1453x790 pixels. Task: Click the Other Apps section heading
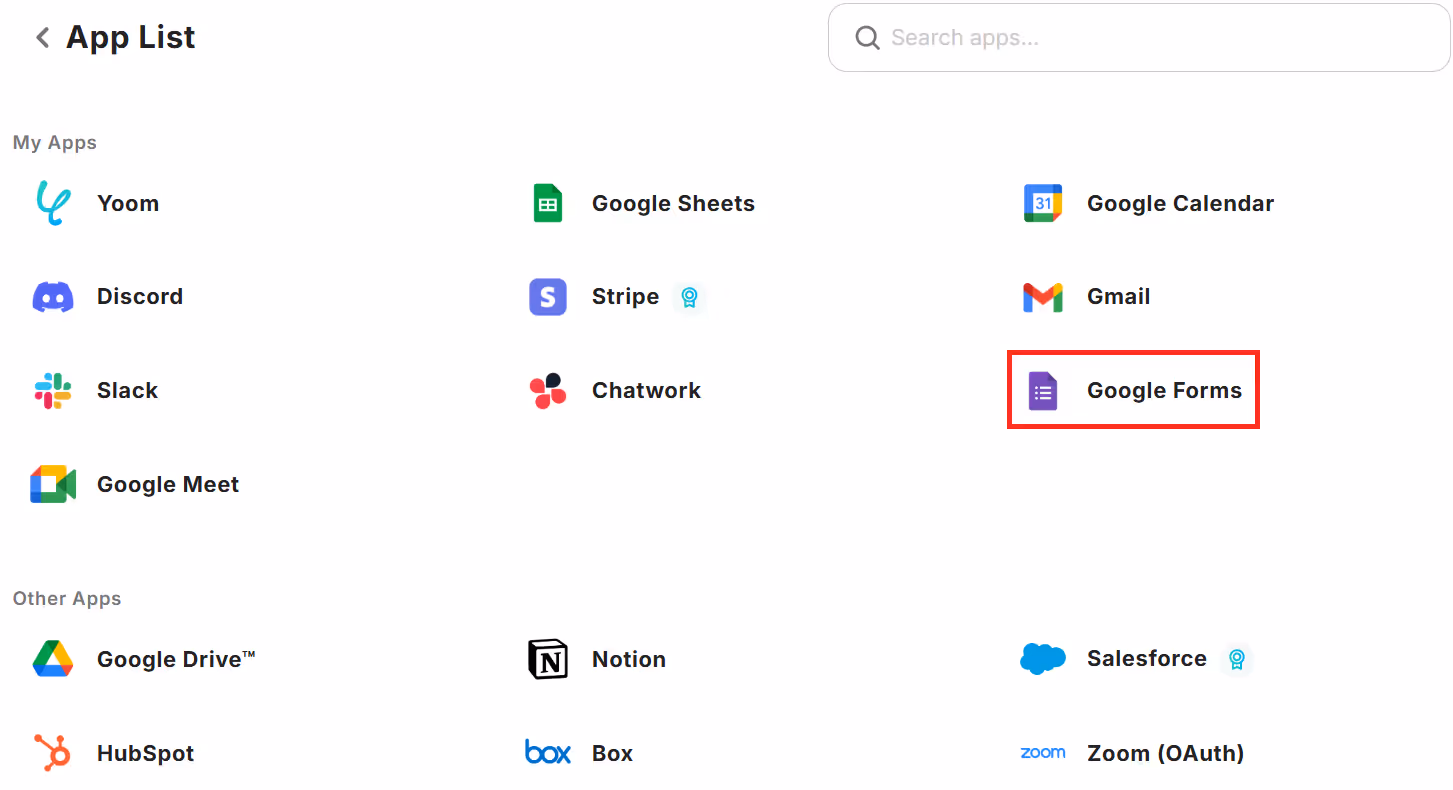pos(67,598)
